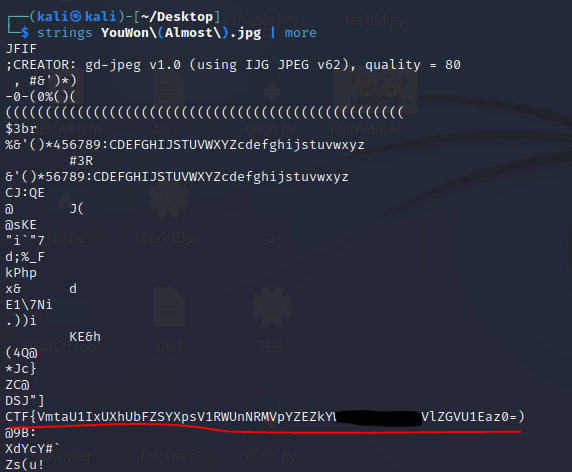Click the long row of open parentheses
Viewport: 572px width, 472px height.
click(x=205, y=113)
